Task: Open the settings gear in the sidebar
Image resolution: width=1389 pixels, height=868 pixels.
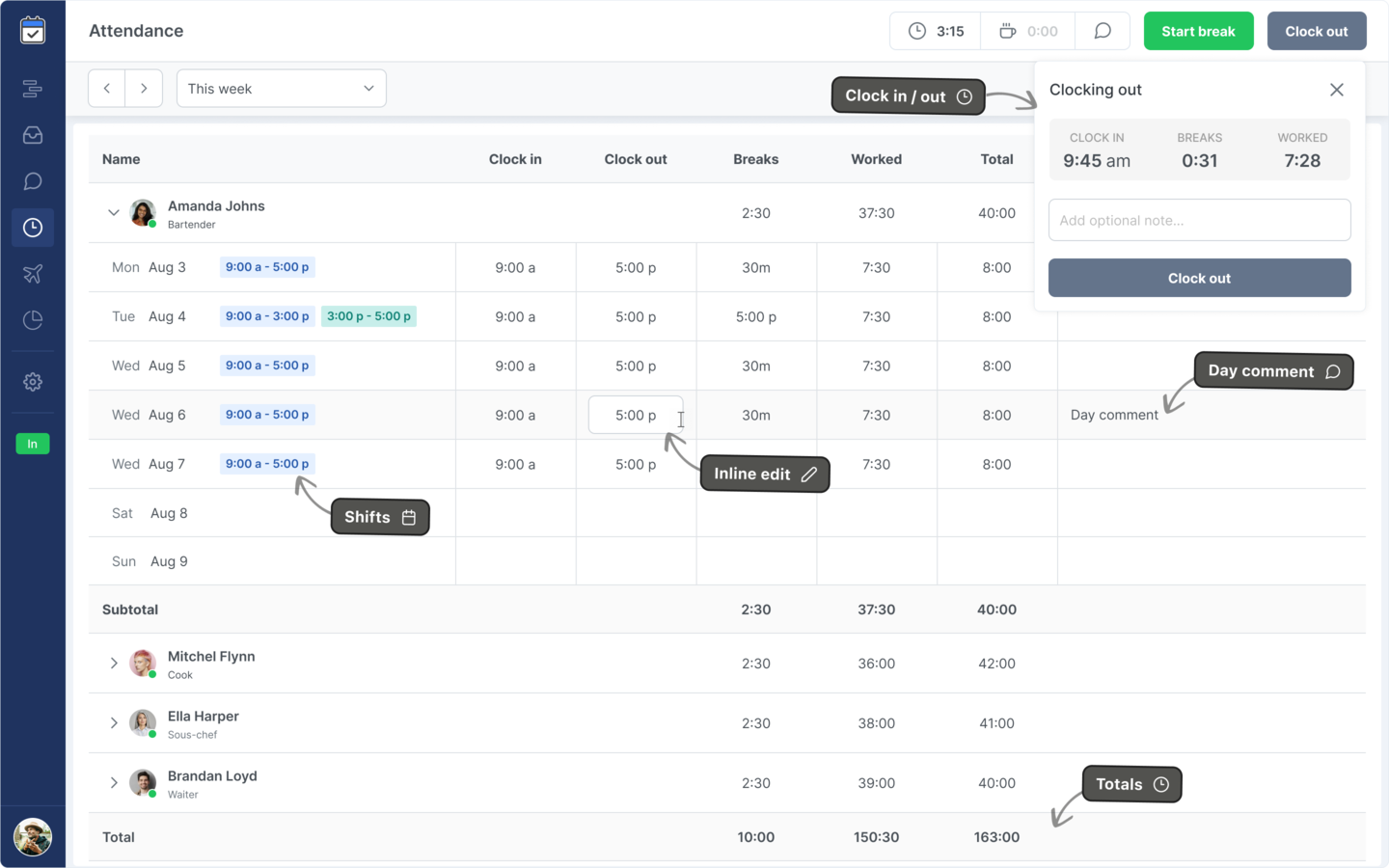Action: [32, 382]
